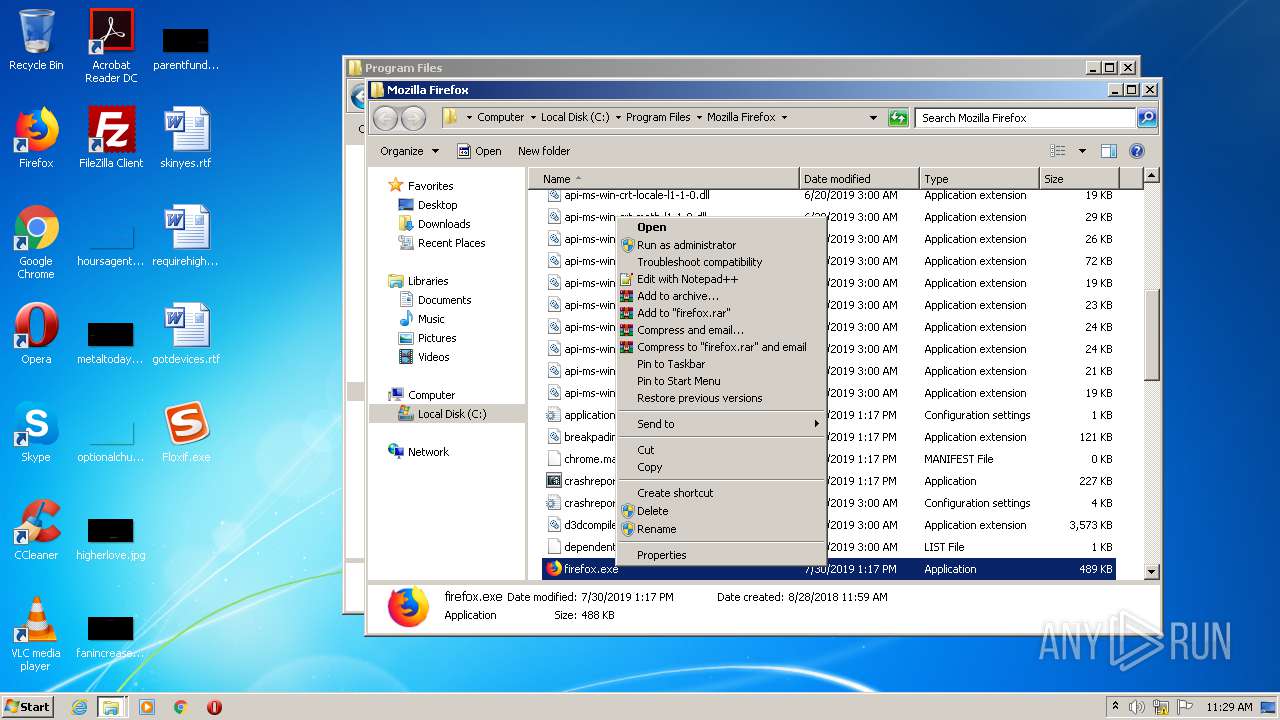Viewport: 1280px width, 720px height.
Task: Click the explorer Forward navigation button
Action: coord(413,118)
